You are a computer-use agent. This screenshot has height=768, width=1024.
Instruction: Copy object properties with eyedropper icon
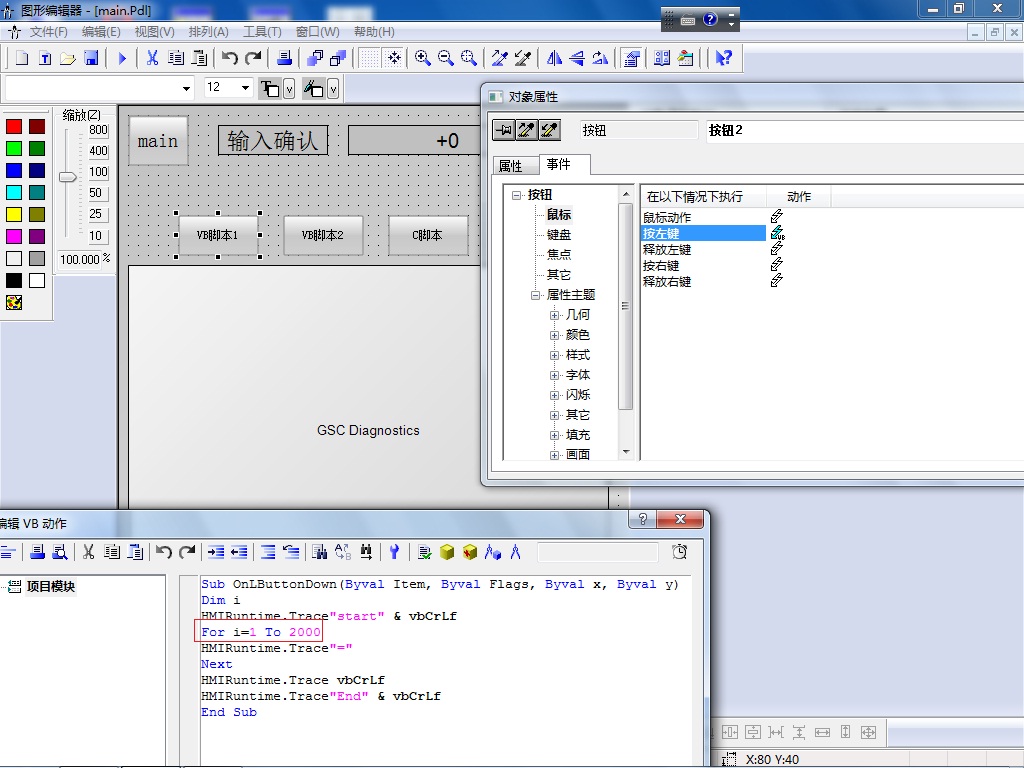[500, 59]
